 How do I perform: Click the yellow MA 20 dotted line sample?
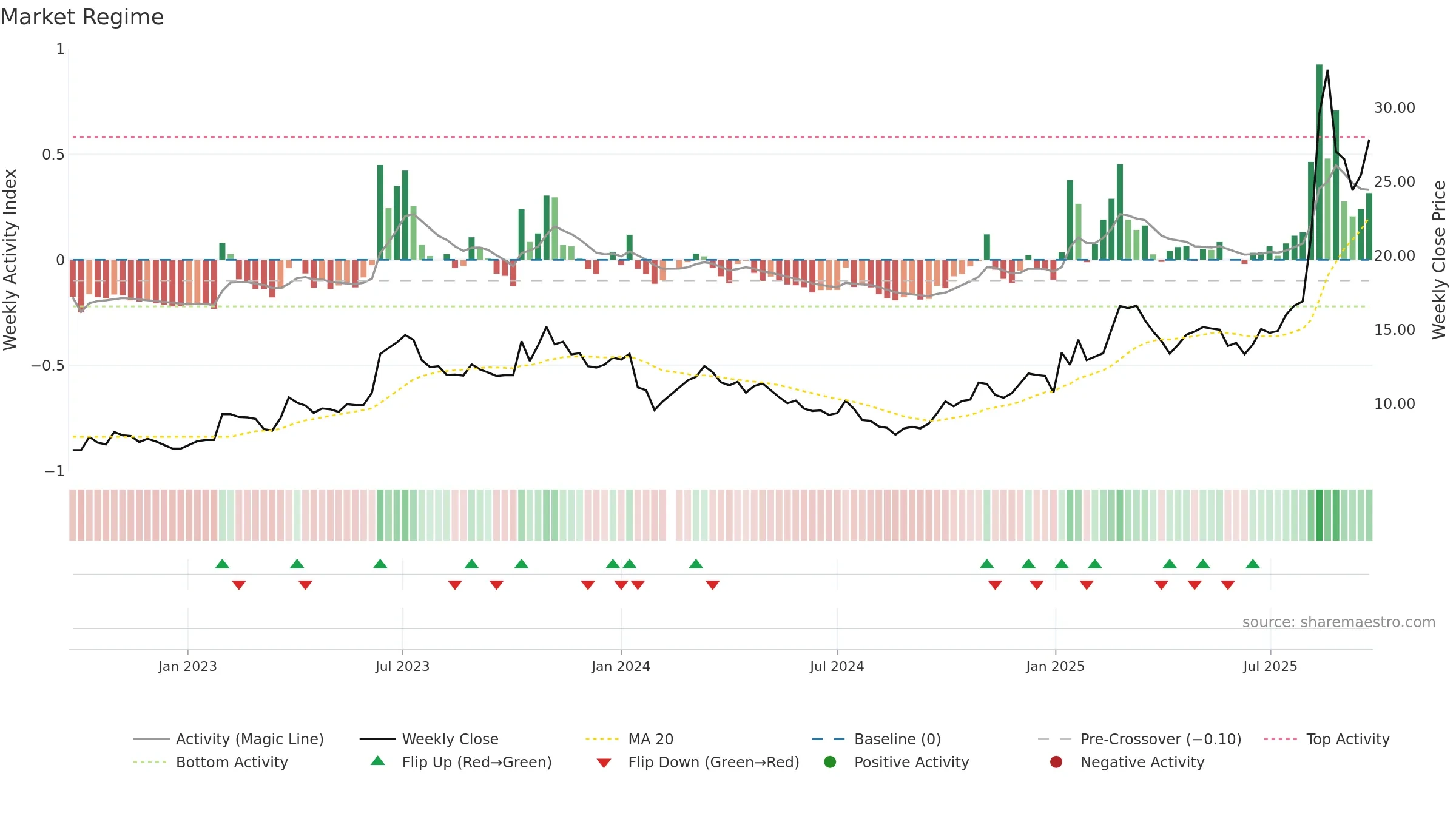point(602,739)
